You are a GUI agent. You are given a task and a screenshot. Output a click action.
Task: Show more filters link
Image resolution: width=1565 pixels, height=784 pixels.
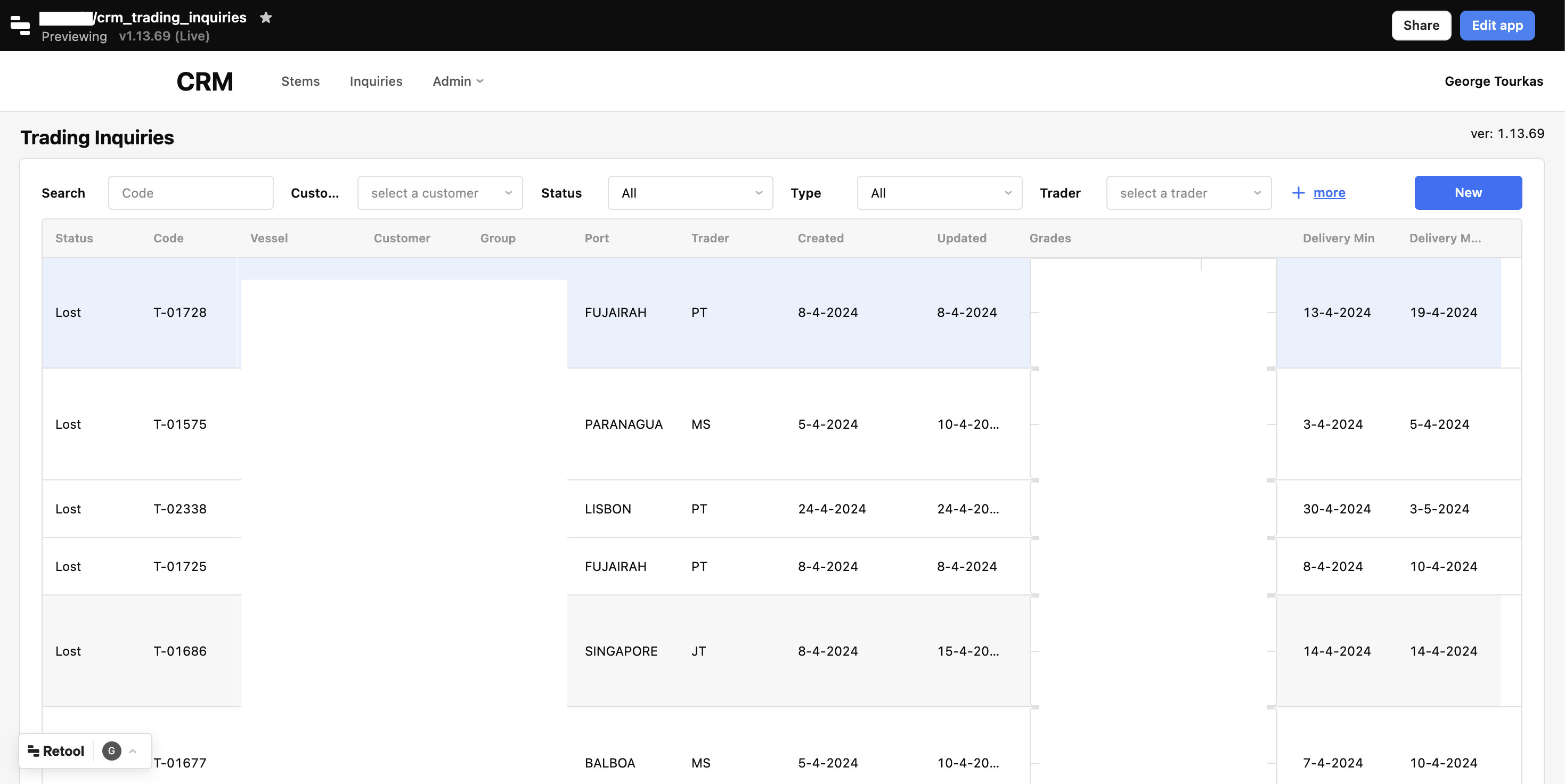click(1329, 193)
